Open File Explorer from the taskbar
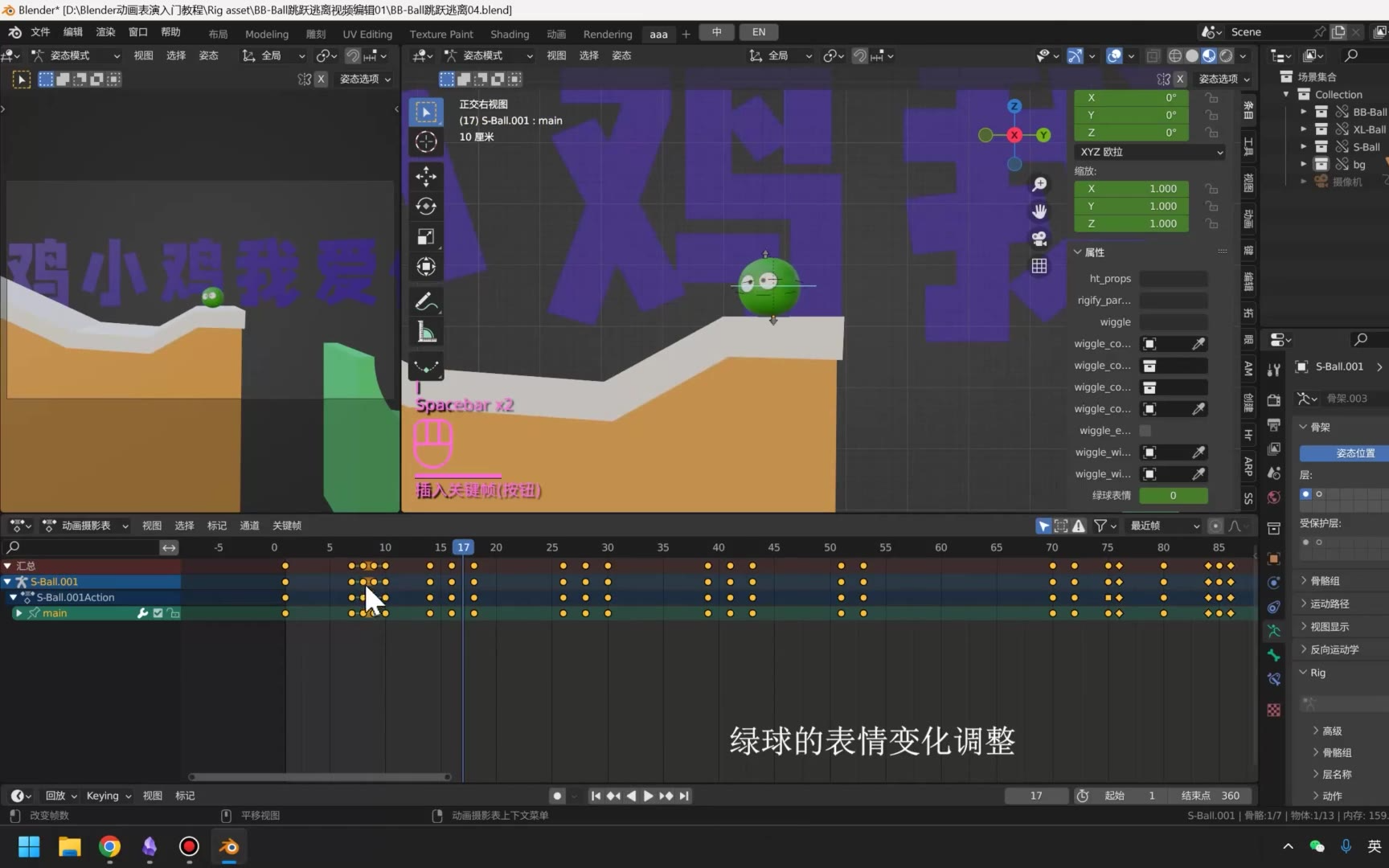 [69, 846]
